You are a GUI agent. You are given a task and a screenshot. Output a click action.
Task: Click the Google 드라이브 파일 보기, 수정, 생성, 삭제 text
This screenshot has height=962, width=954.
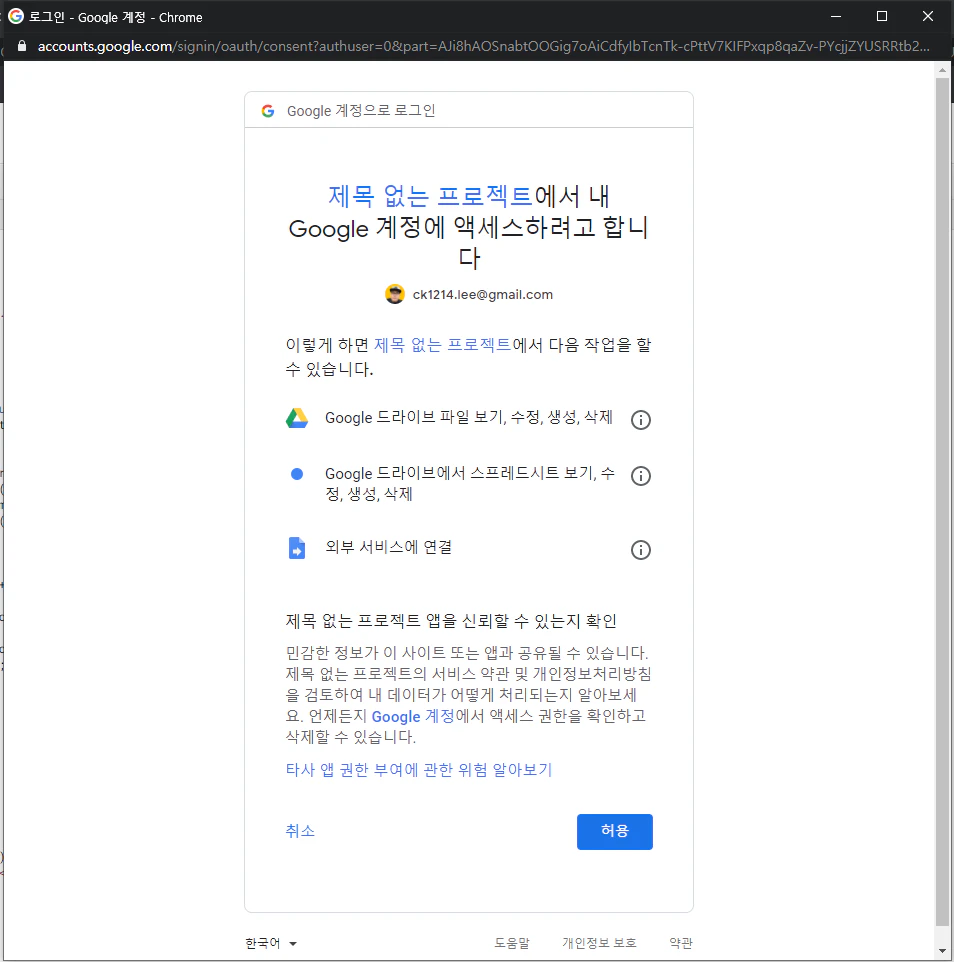tap(469, 418)
